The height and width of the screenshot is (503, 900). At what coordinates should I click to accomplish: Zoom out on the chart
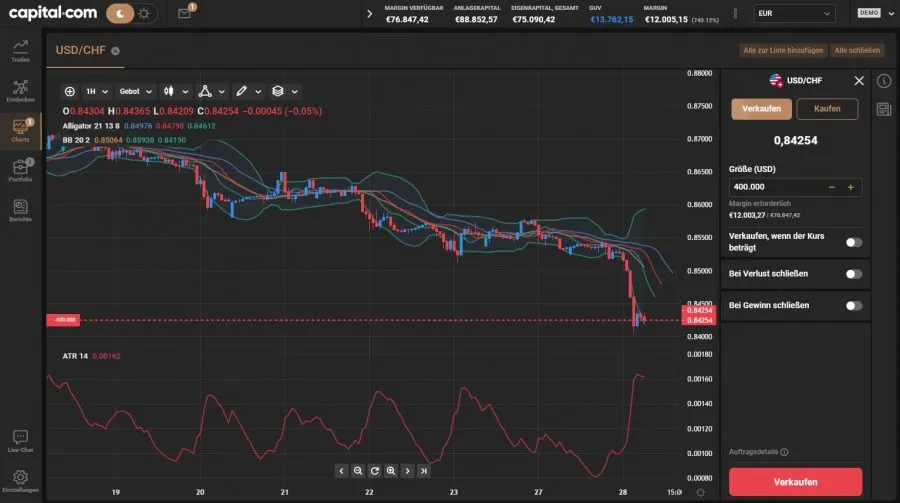click(358, 470)
